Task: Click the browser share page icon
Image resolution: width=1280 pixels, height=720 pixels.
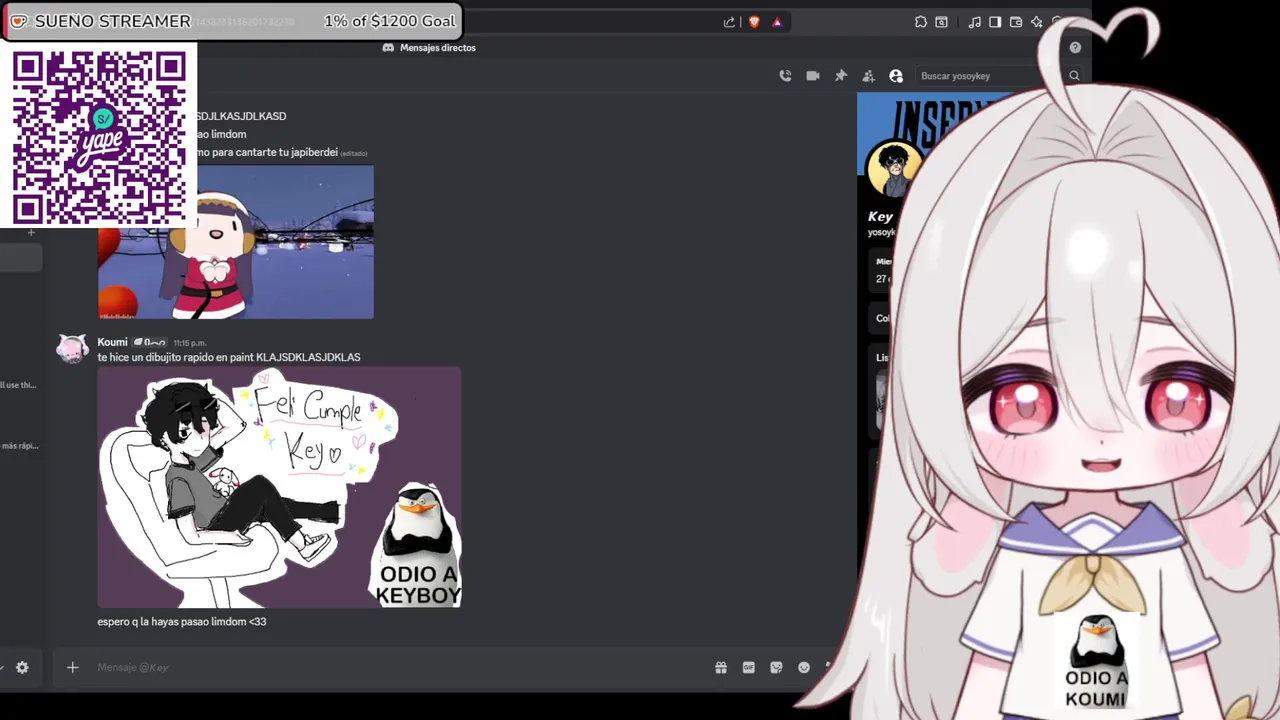Action: (x=729, y=22)
